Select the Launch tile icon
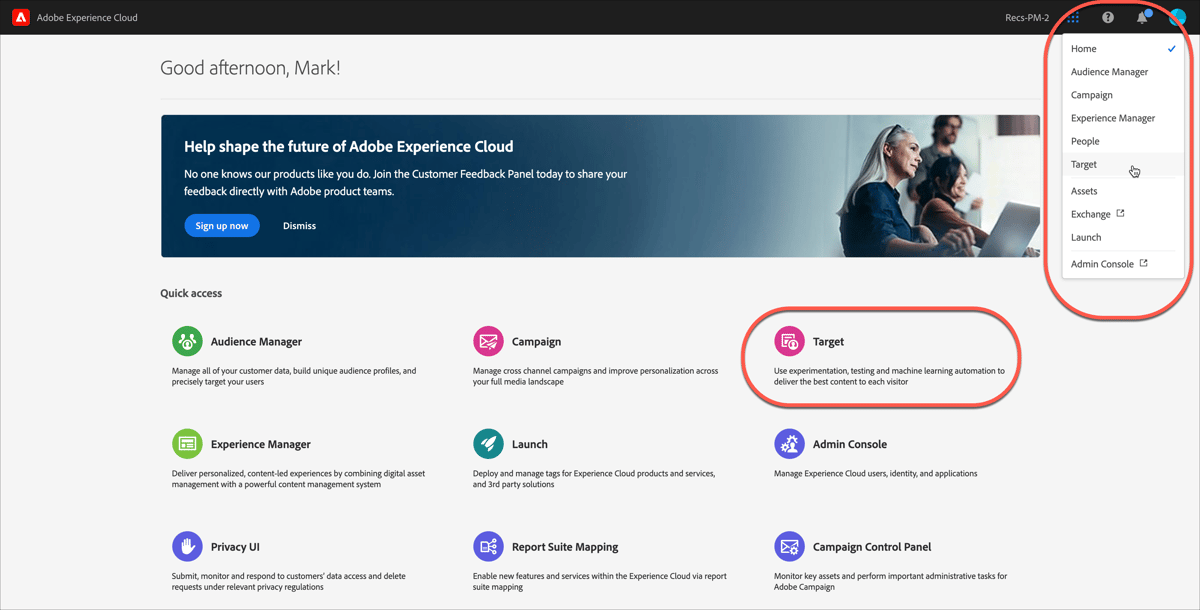Image resolution: width=1200 pixels, height=610 pixels. [x=488, y=444]
